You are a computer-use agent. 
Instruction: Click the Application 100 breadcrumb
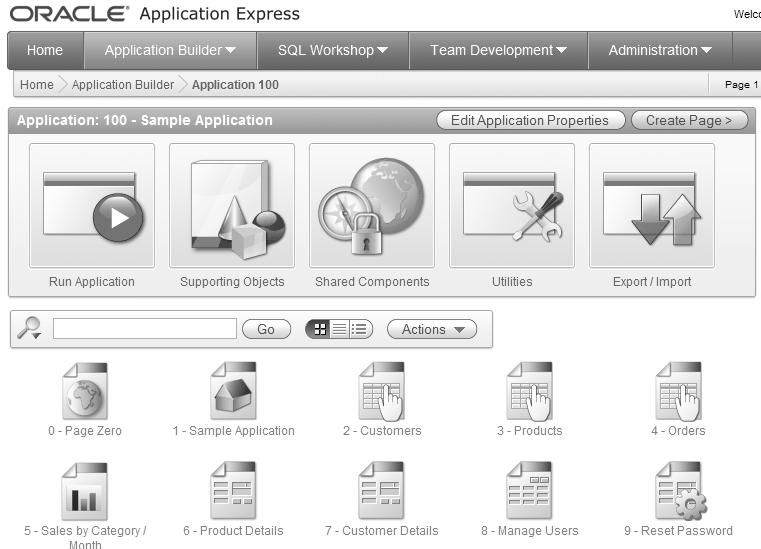(235, 84)
